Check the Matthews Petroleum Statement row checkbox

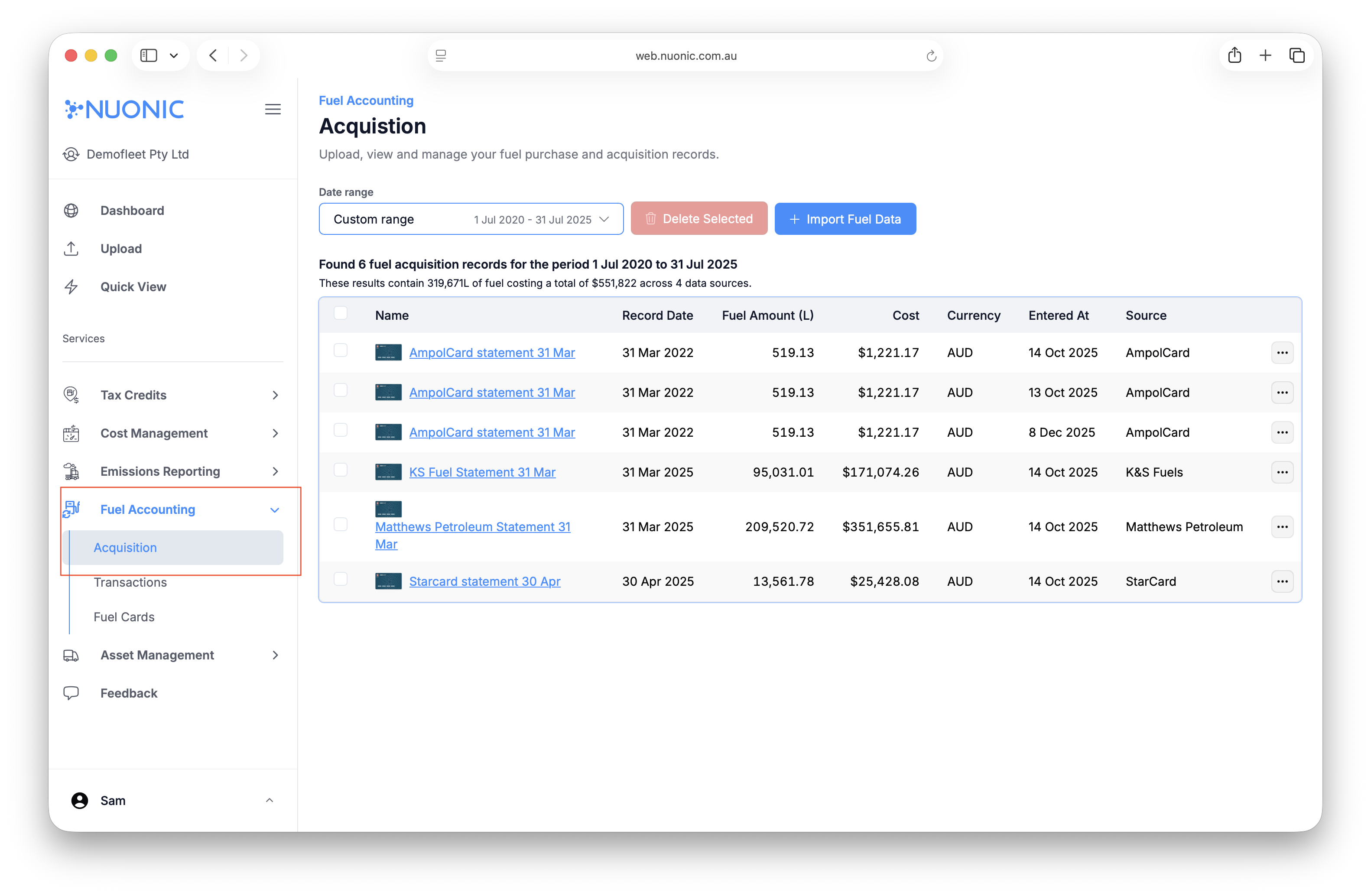(341, 525)
